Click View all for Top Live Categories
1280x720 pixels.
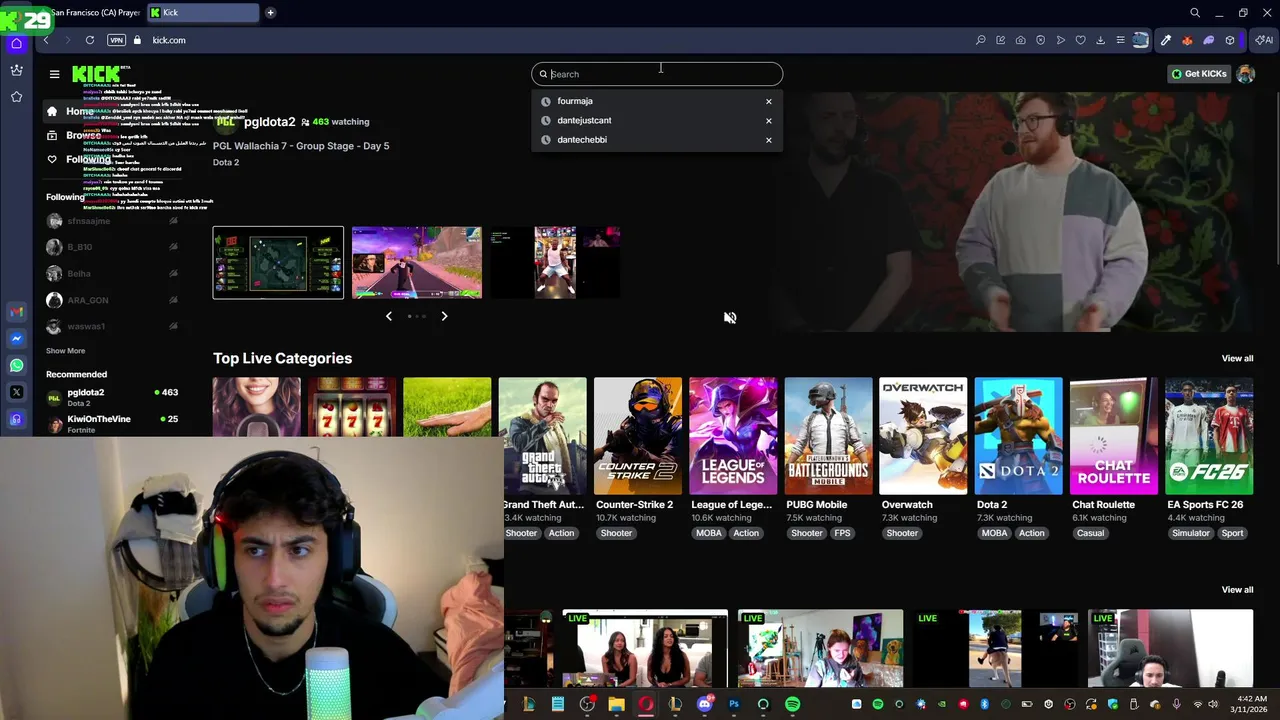[x=1237, y=358]
